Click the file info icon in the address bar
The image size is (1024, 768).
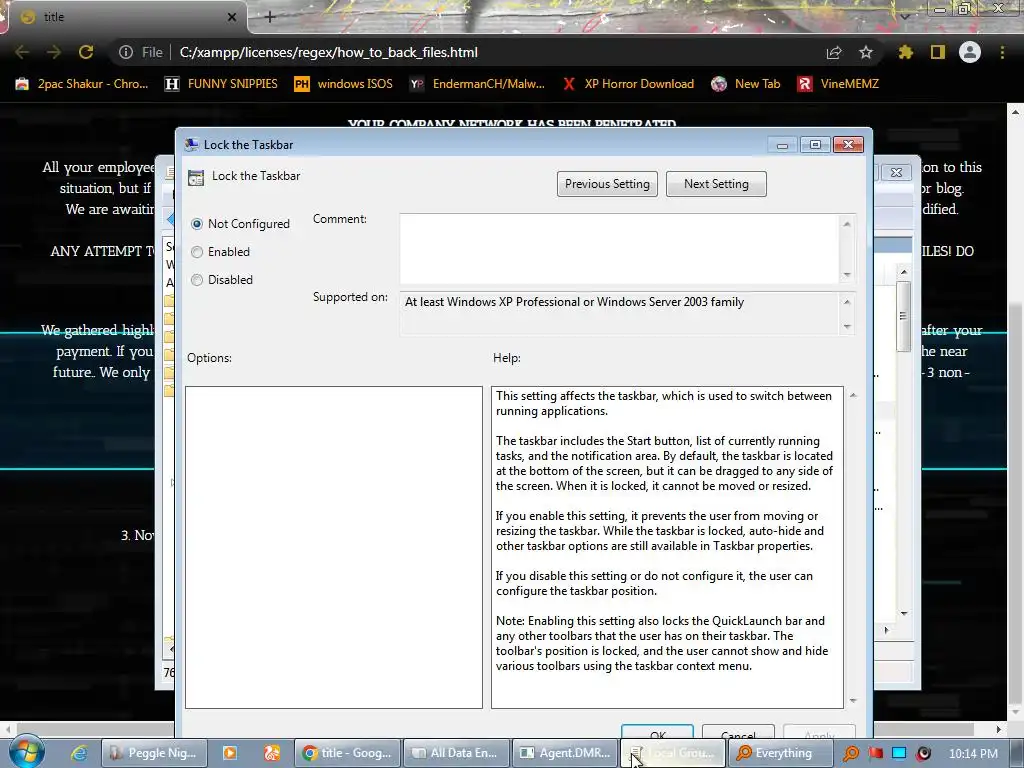pyautogui.click(x=126, y=52)
